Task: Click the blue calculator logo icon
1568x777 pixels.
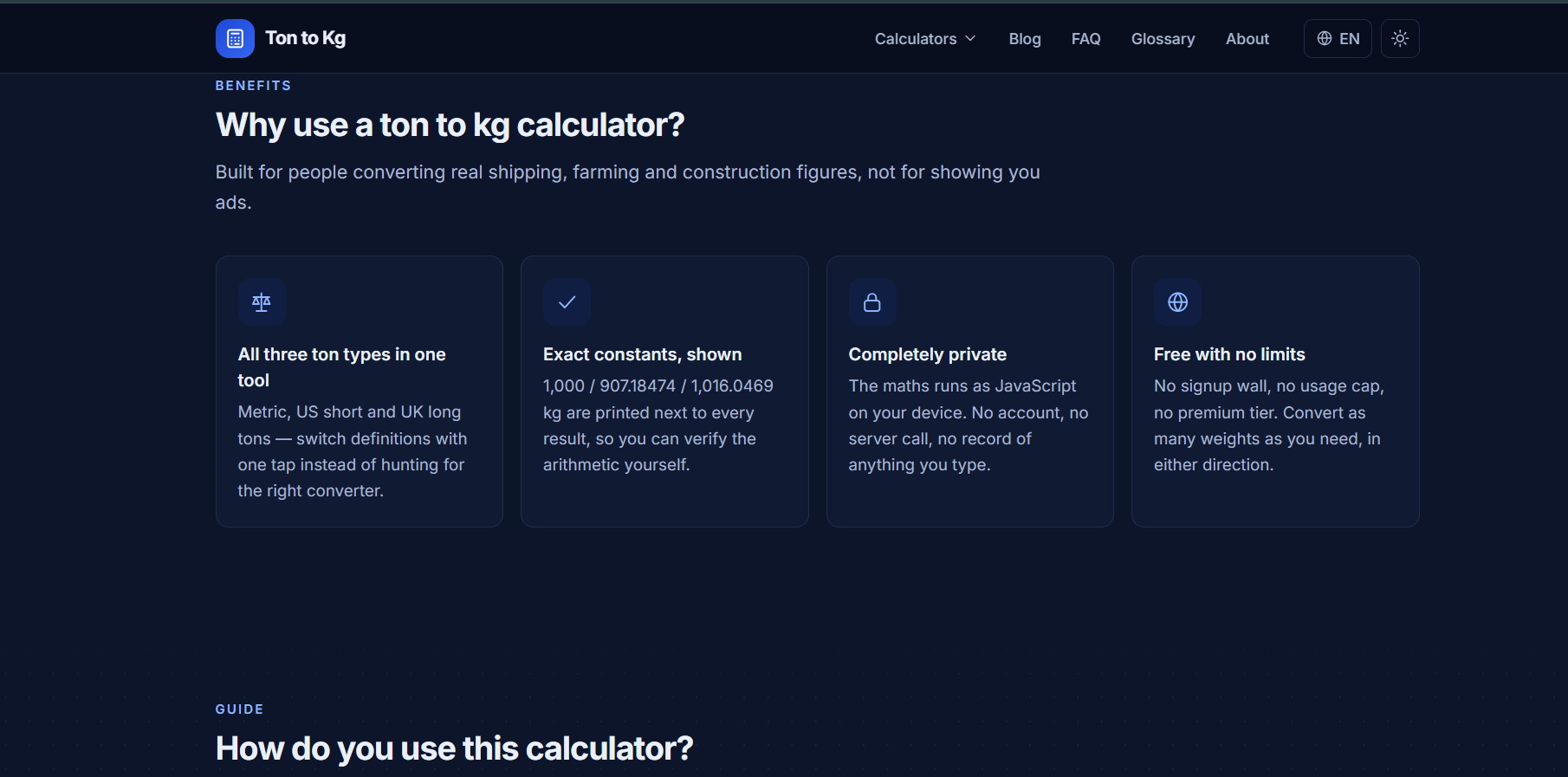Action: click(x=235, y=38)
